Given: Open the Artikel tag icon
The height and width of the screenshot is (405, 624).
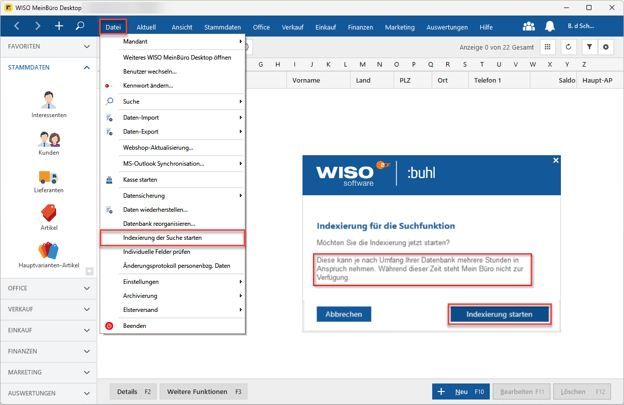Looking at the screenshot, I should click(x=48, y=212).
